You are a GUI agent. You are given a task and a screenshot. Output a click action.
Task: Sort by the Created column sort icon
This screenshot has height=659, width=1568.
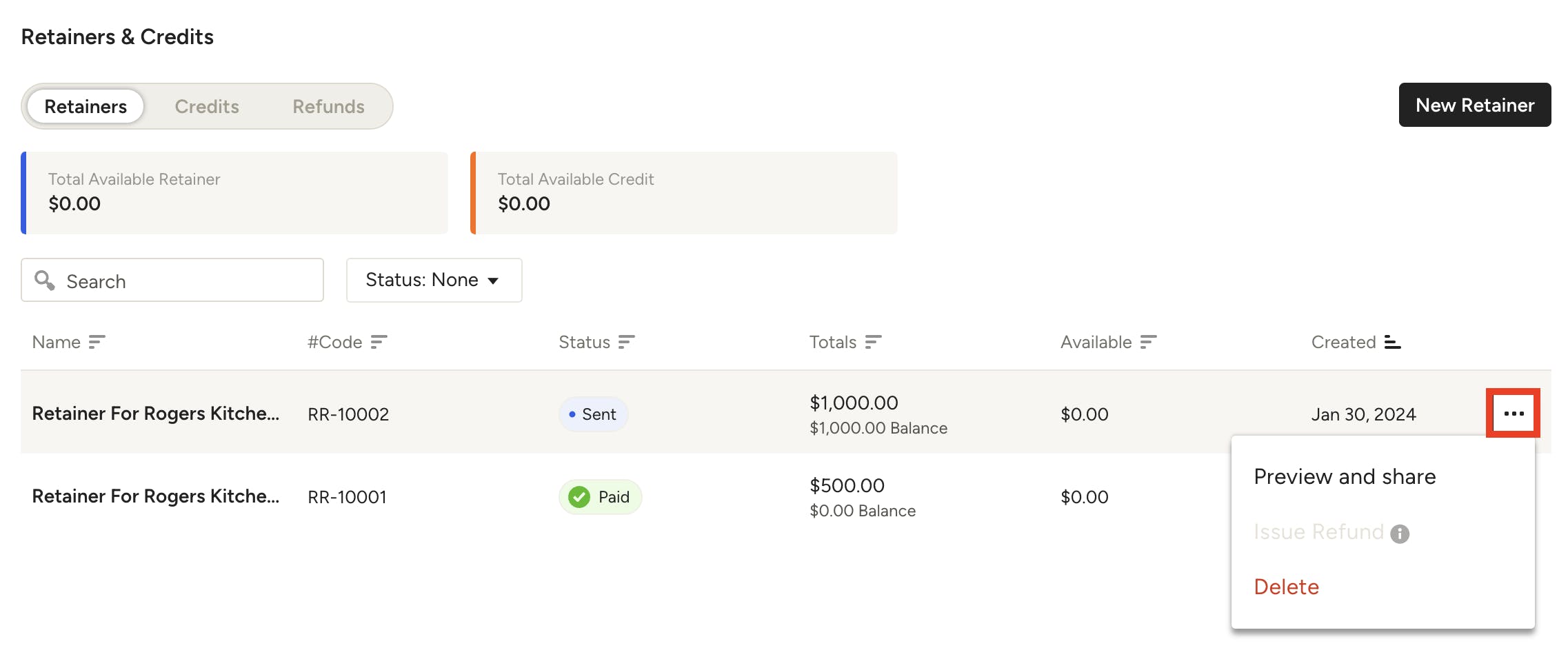coord(1392,342)
